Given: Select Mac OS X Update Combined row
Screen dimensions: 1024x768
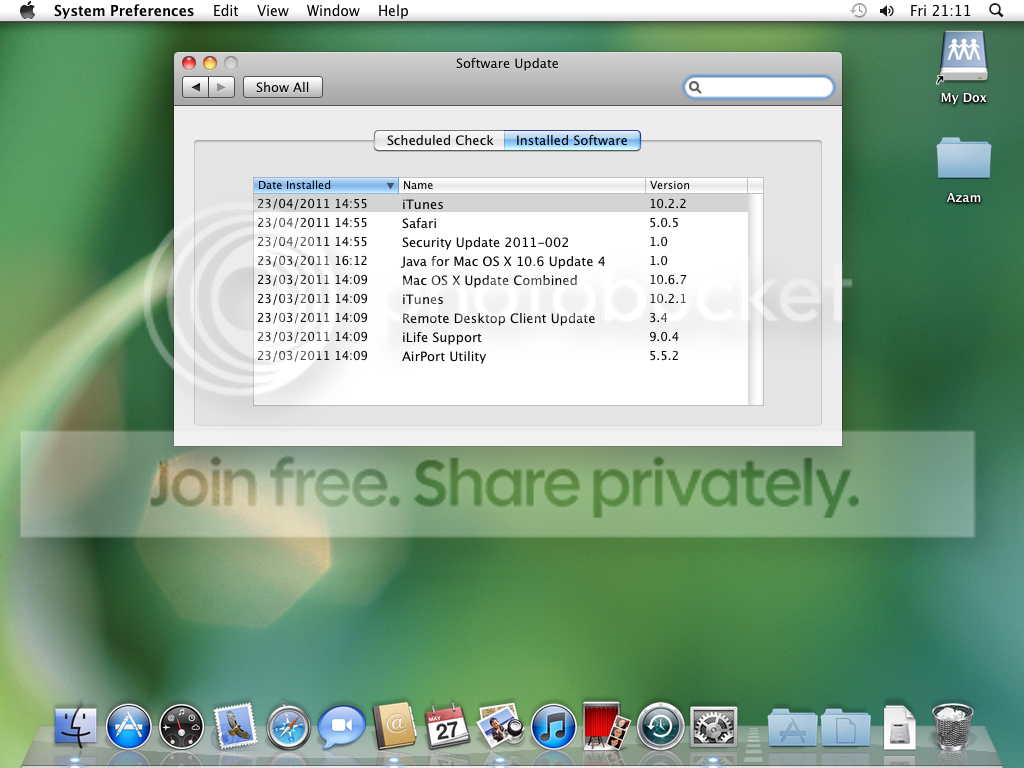Looking at the screenshot, I should [x=501, y=280].
